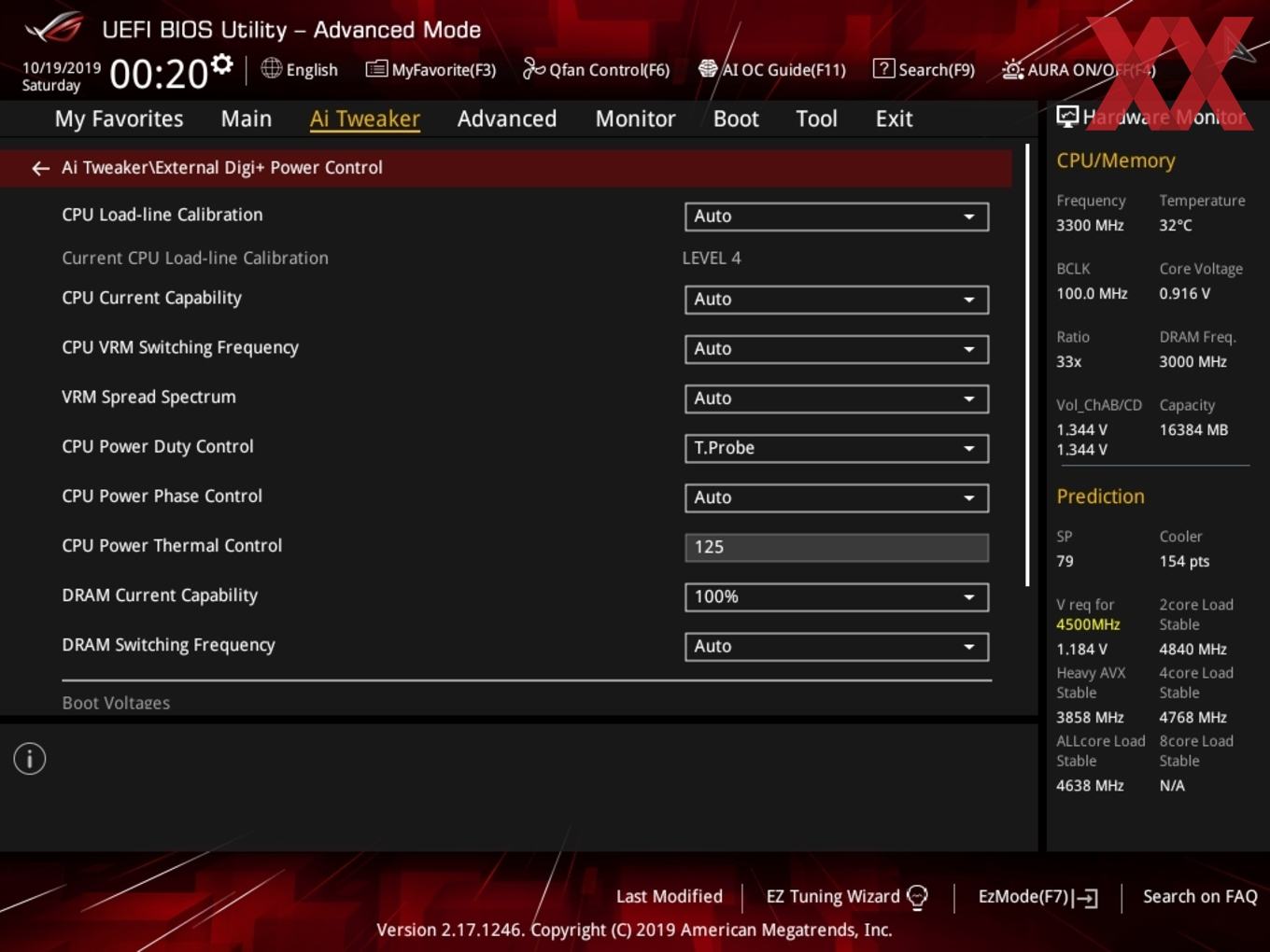Expand CPU Load-line Calibration dropdown
This screenshot has width=1270, height=952.
(x=837, y=217)
